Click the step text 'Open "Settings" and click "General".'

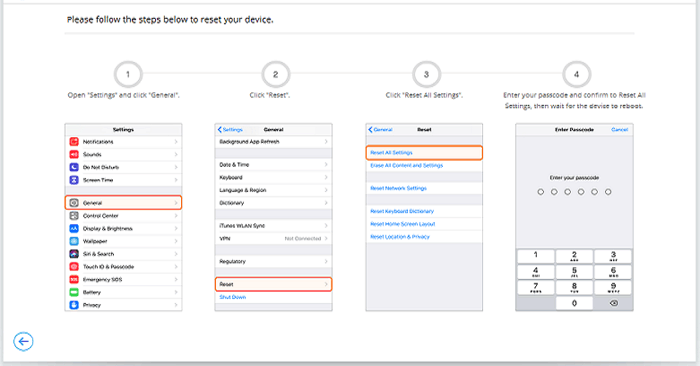tap(124, 95)
